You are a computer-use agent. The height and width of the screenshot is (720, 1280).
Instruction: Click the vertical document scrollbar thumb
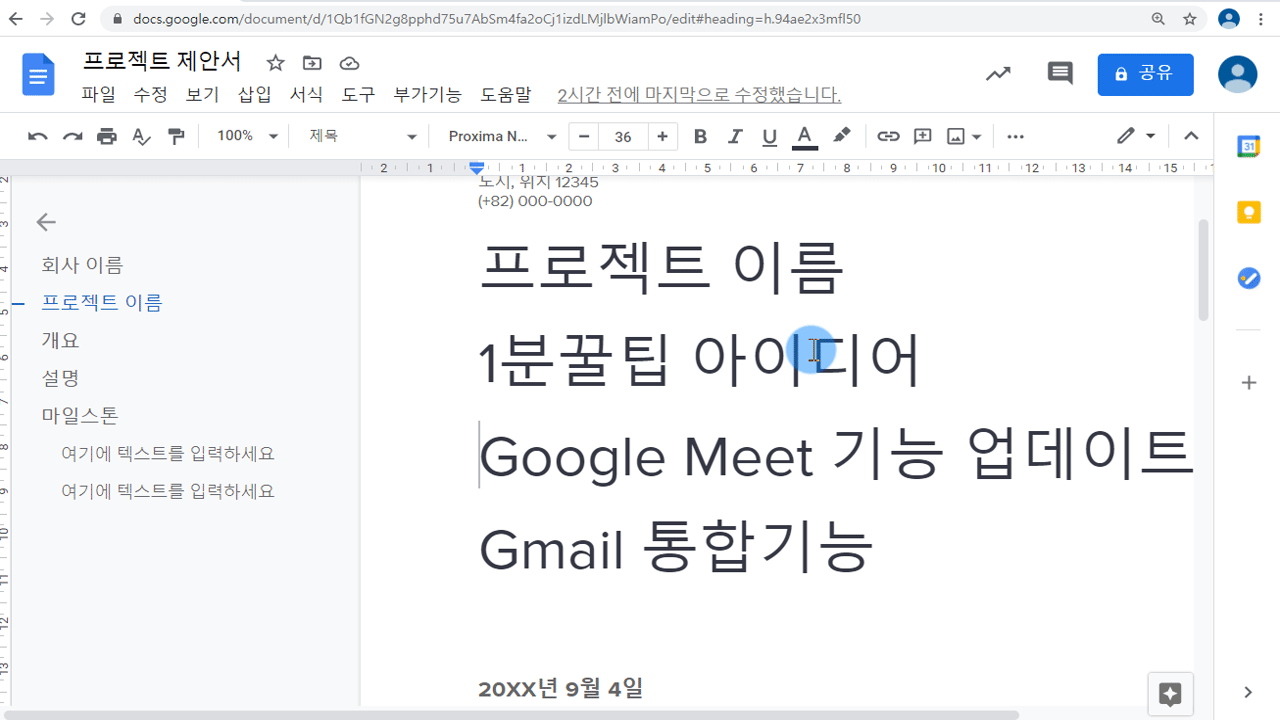[1204, 268]
